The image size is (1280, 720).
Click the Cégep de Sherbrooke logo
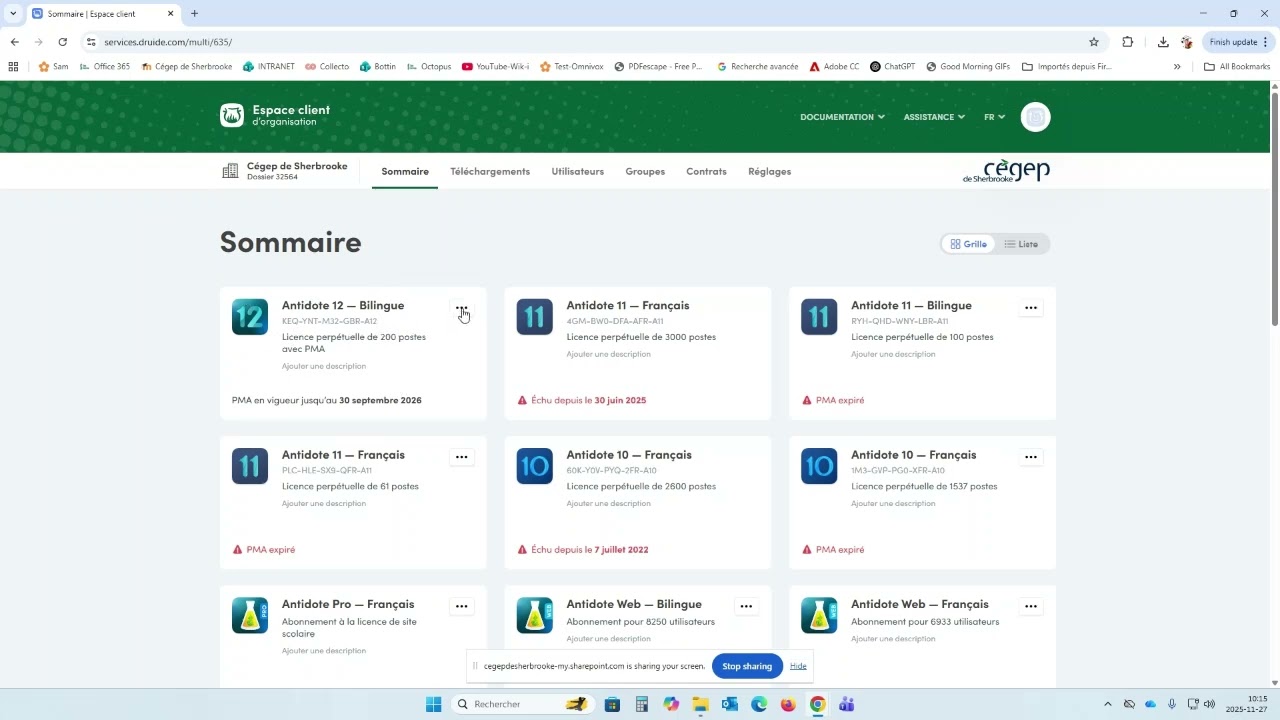[x=1006, y=171]
